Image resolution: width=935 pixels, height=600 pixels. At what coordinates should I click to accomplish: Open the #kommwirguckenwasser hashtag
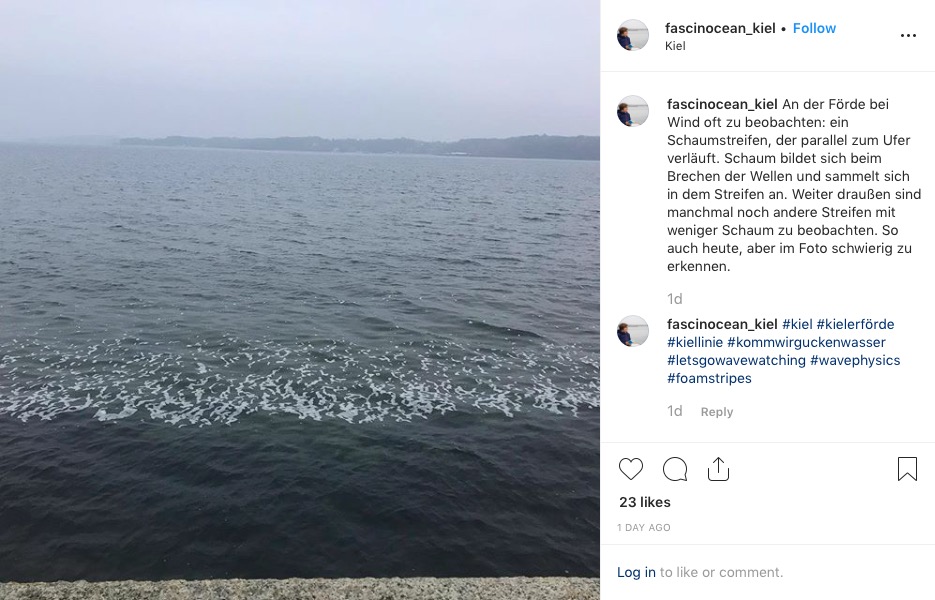tap(806, 342)
